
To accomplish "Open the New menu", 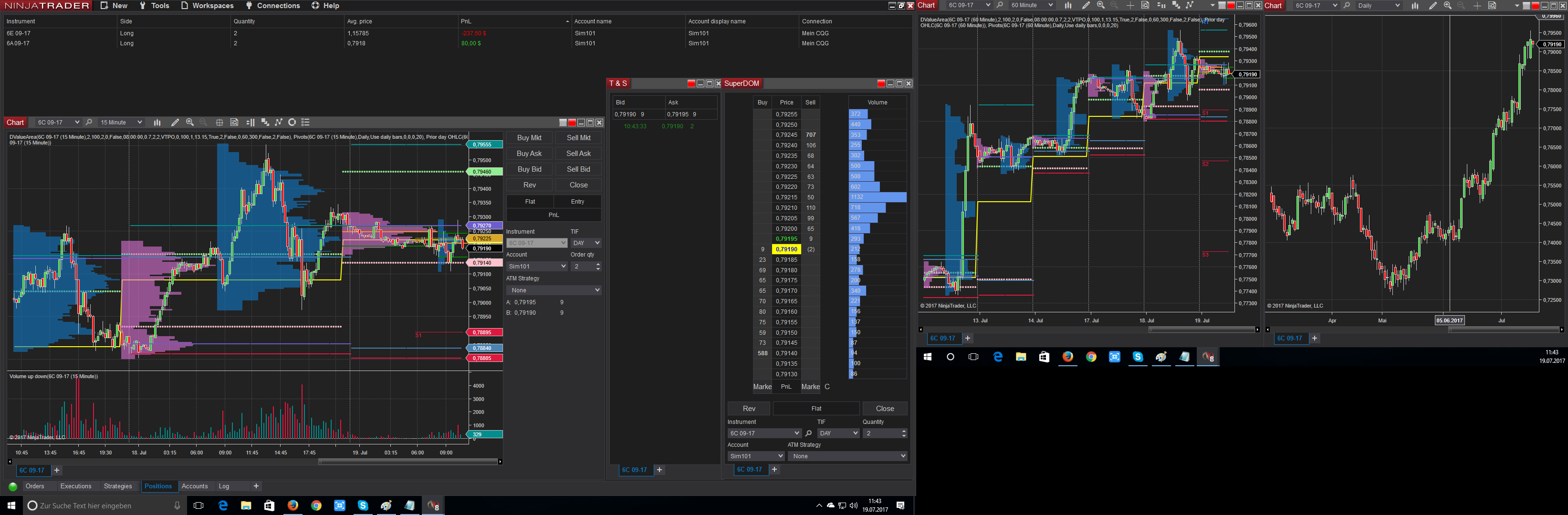I will click(114, 5).
